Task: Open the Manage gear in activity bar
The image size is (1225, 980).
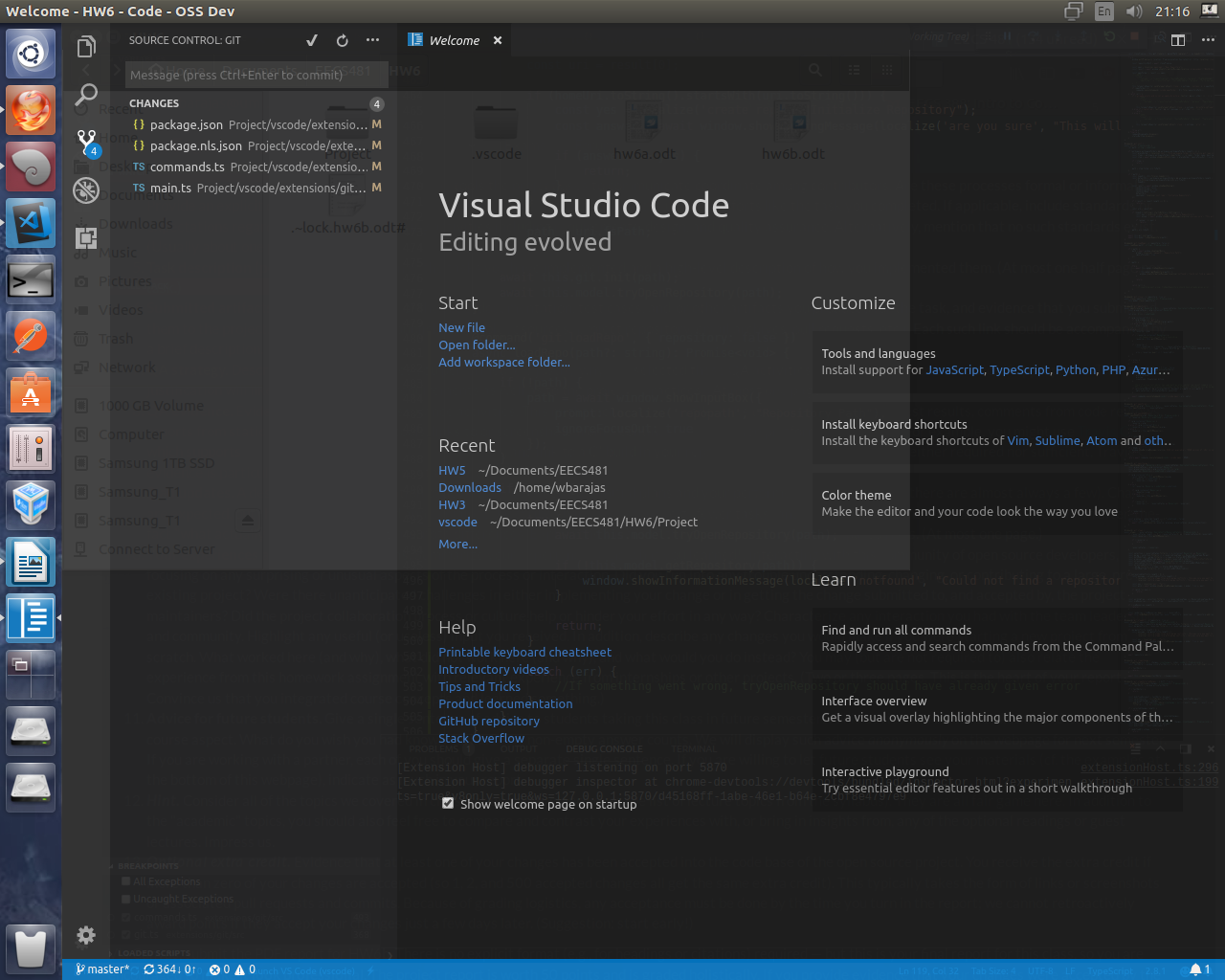Action: tap(86, 935)
